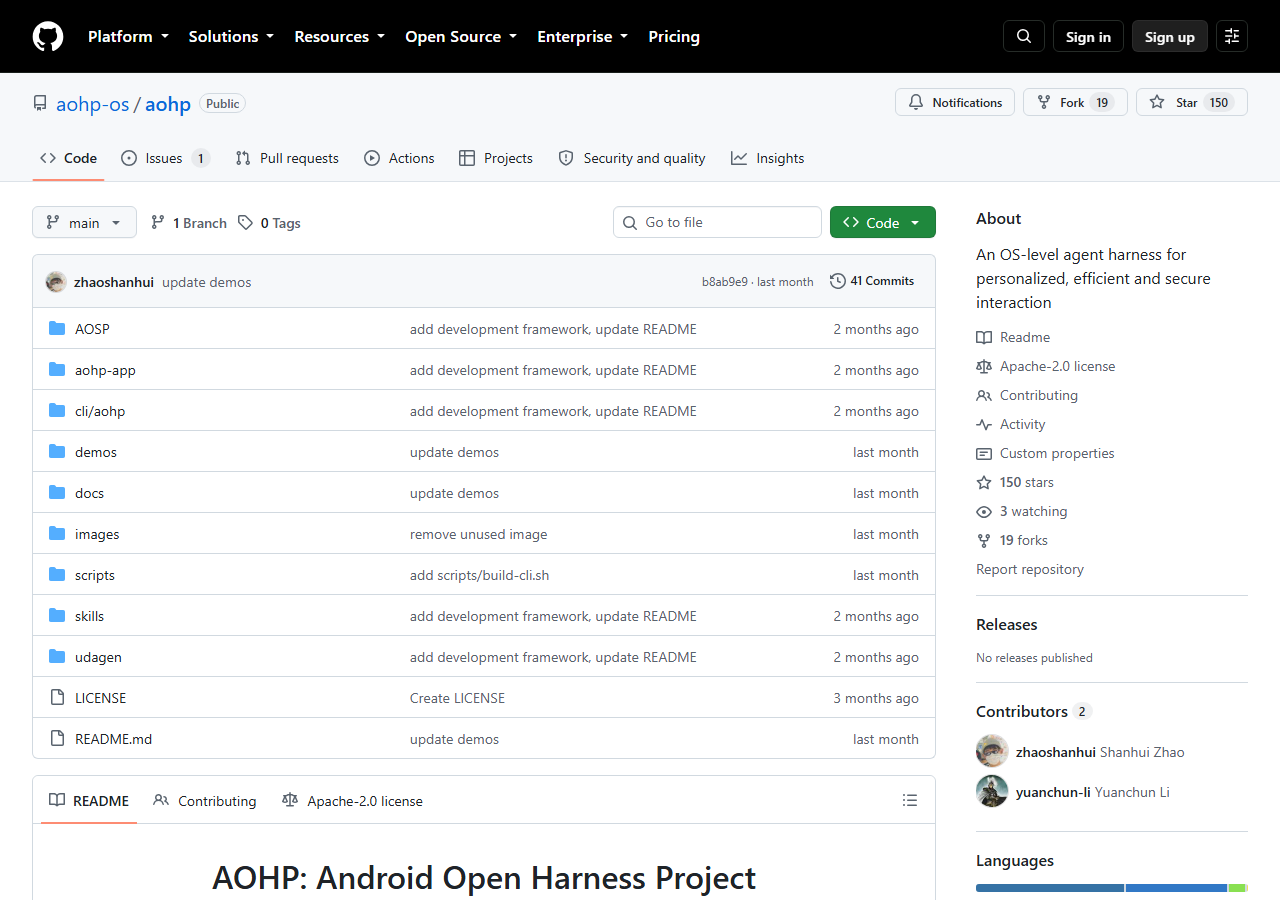This screenshot has width=1280, height=900.
Task: Click the Notifications bell button
Action: (955, 102)
